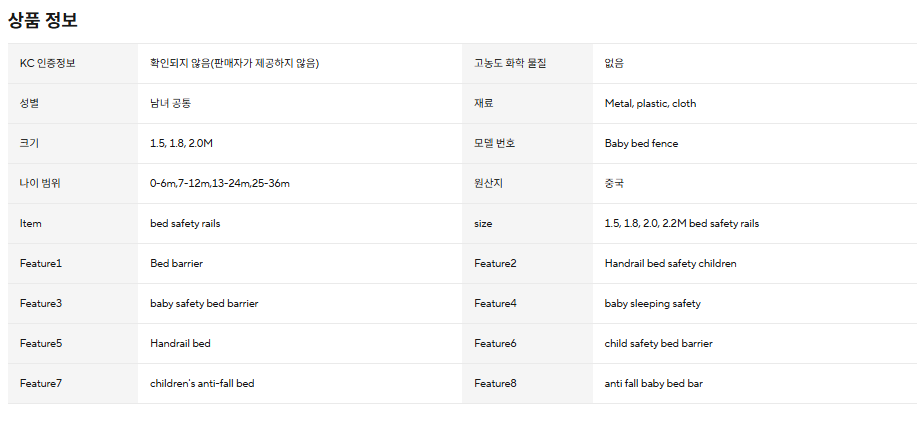Click the bed safety rails Item value
This screenshot has width=921, height=427.
pyautogui.click(x=185, y=224)
